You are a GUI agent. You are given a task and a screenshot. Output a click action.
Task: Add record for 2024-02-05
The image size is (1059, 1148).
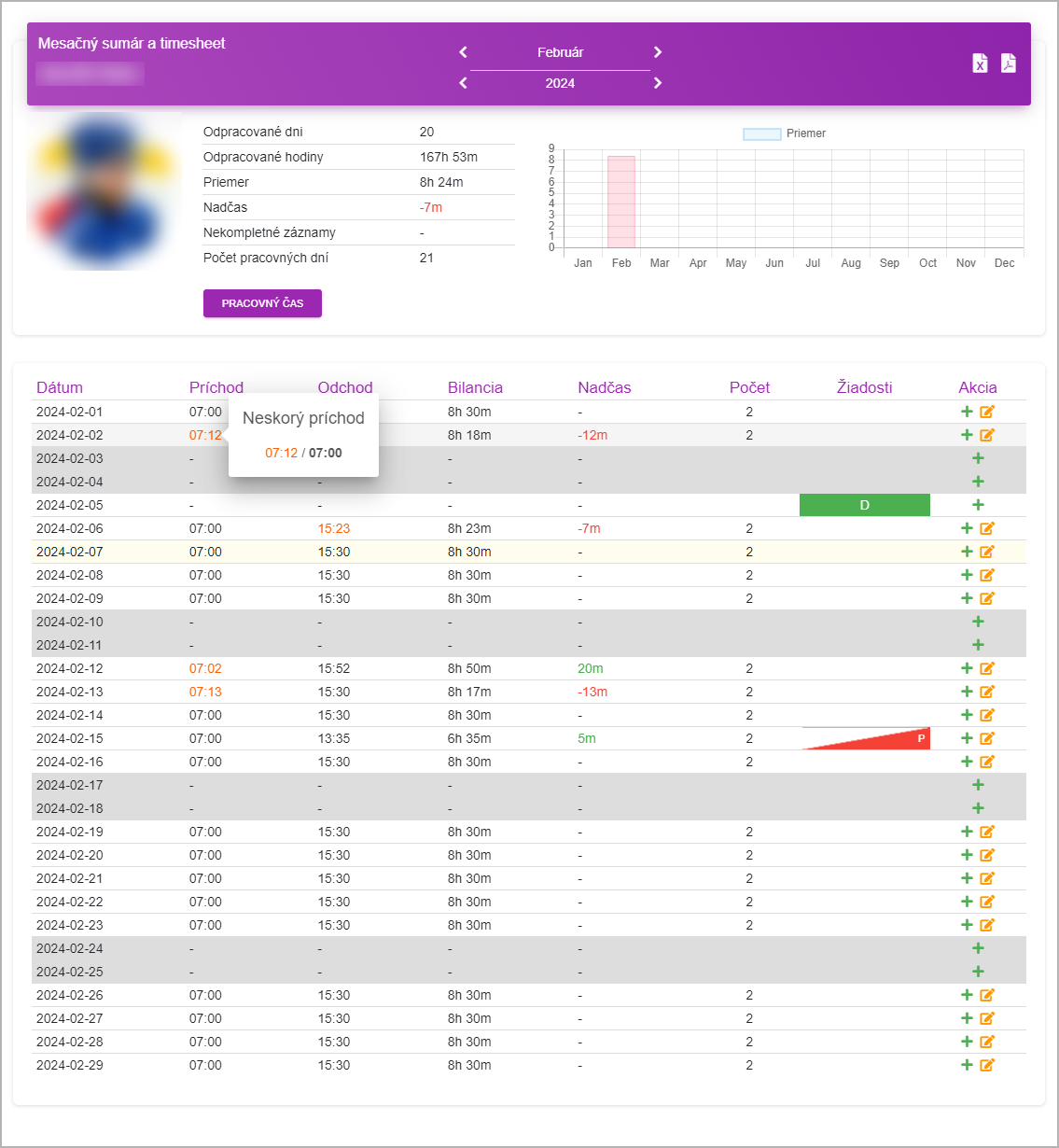[978, 505]
